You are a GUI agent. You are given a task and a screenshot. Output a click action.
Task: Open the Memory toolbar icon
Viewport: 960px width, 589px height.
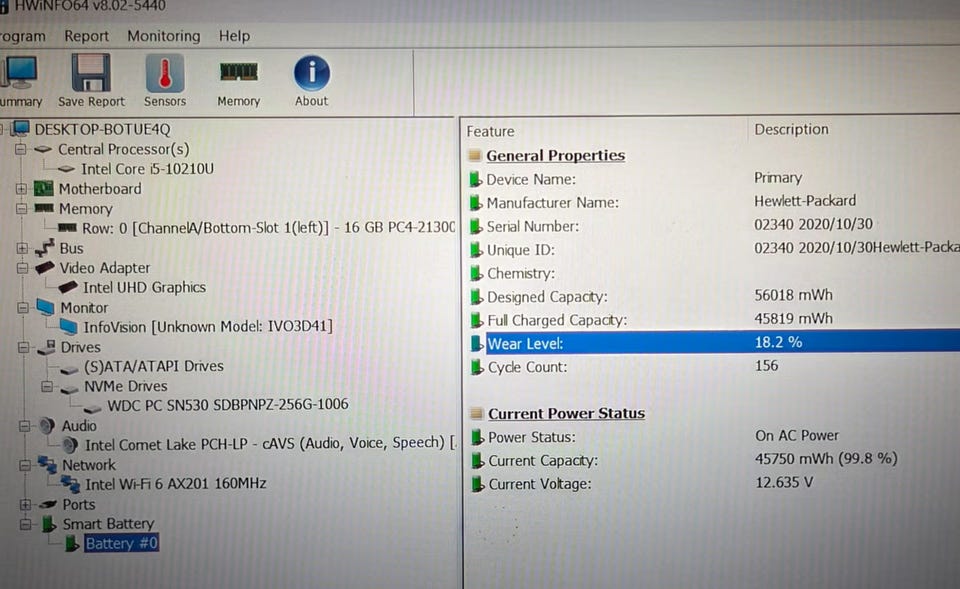pos(239,72)
